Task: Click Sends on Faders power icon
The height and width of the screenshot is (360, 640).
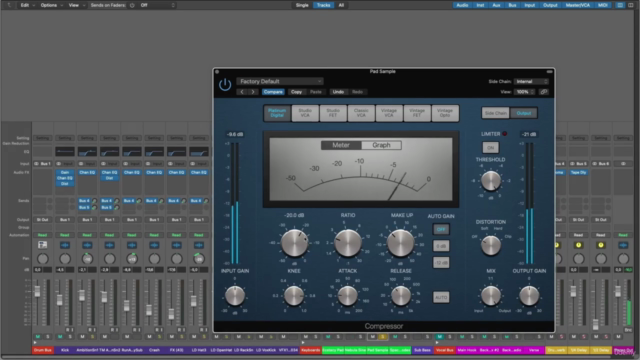Action: [132, 5]
